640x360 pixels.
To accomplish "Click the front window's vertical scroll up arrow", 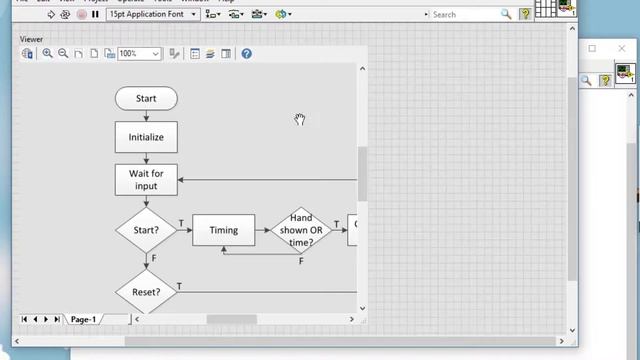I will pyautogui.click(x=572, y=29).
